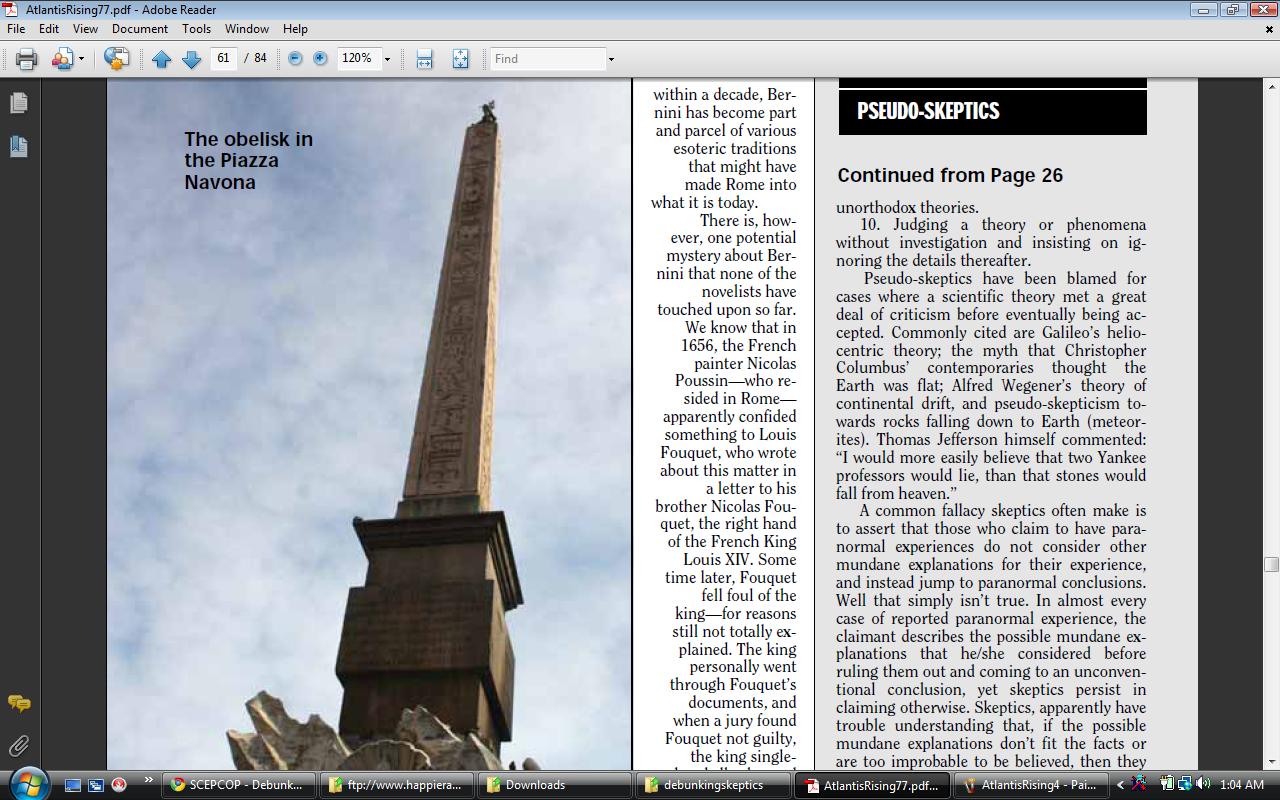The height and width of the screenshot is (800, 1280).
Task: Click 'Continued from Page 26' heading
Action: (x=950, y=175)
